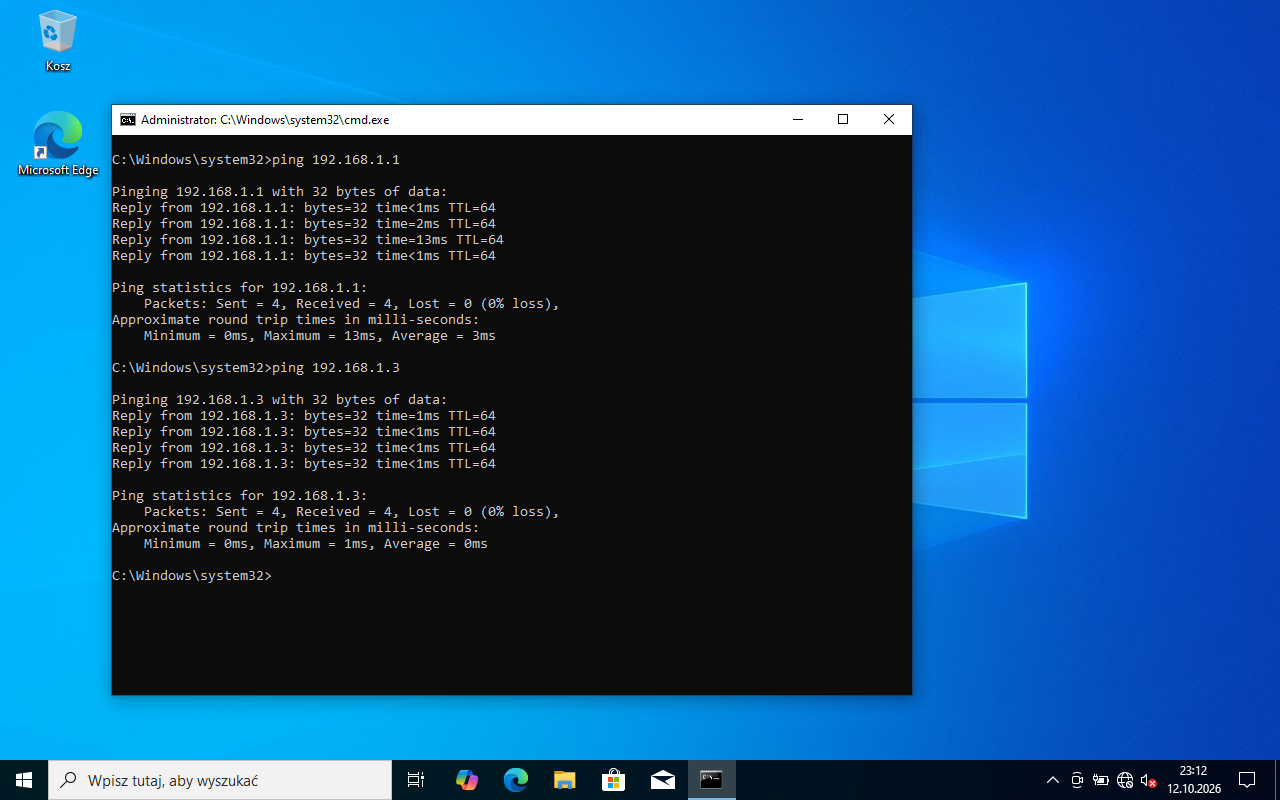The image size is (1280, 800).
Task: Open the cmd window system menu icon
Action: (128, 119)
